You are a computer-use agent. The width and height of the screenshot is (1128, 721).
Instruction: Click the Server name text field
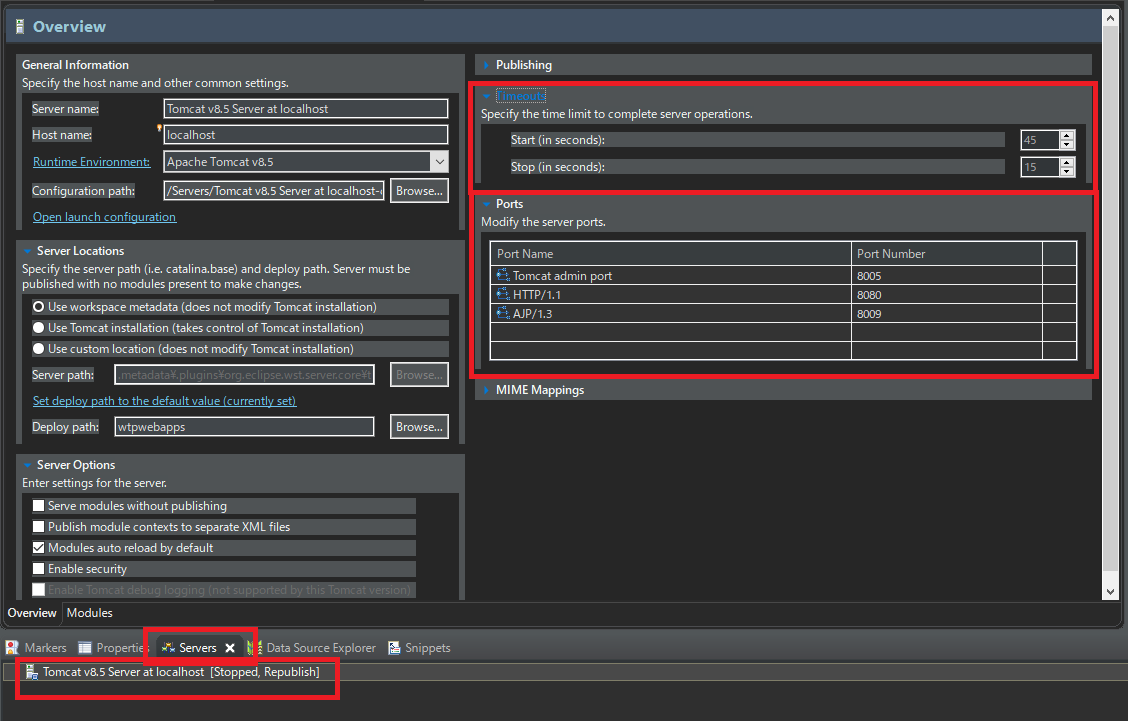pyautogui.click(x=306, y=109)
